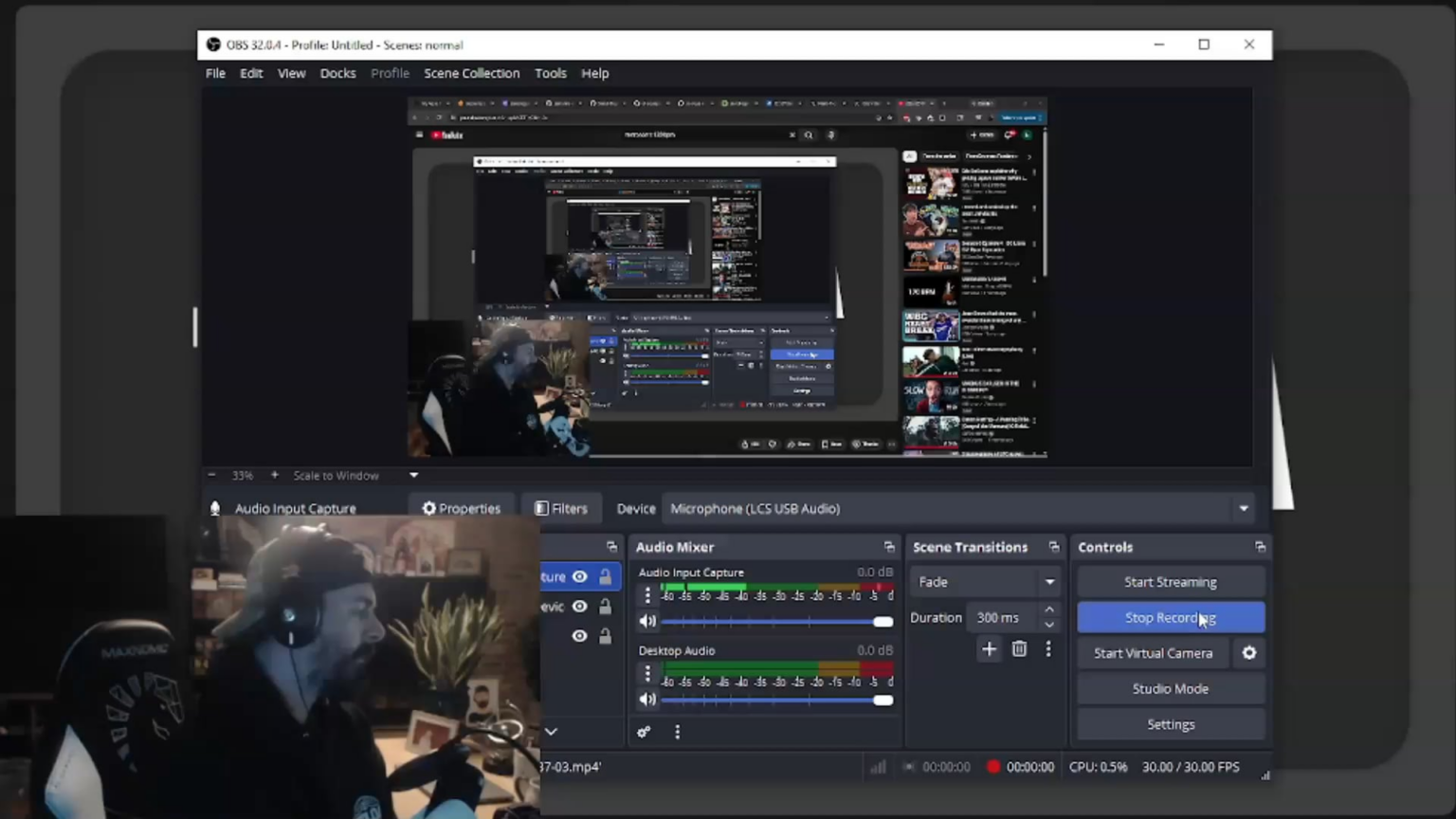Open the Scene Collection menu
Image resolution: width=1456 pixels, height=819 pixels.
click(x=471, y=73)
